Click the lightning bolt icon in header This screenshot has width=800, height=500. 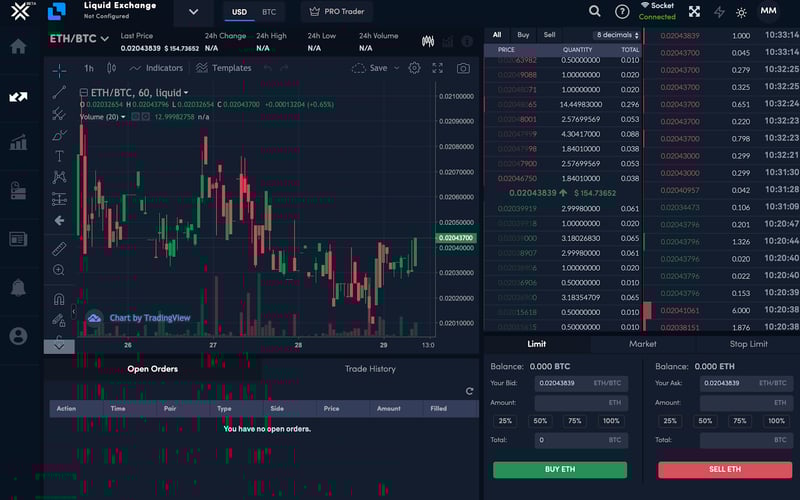click(x=719, y=12)
